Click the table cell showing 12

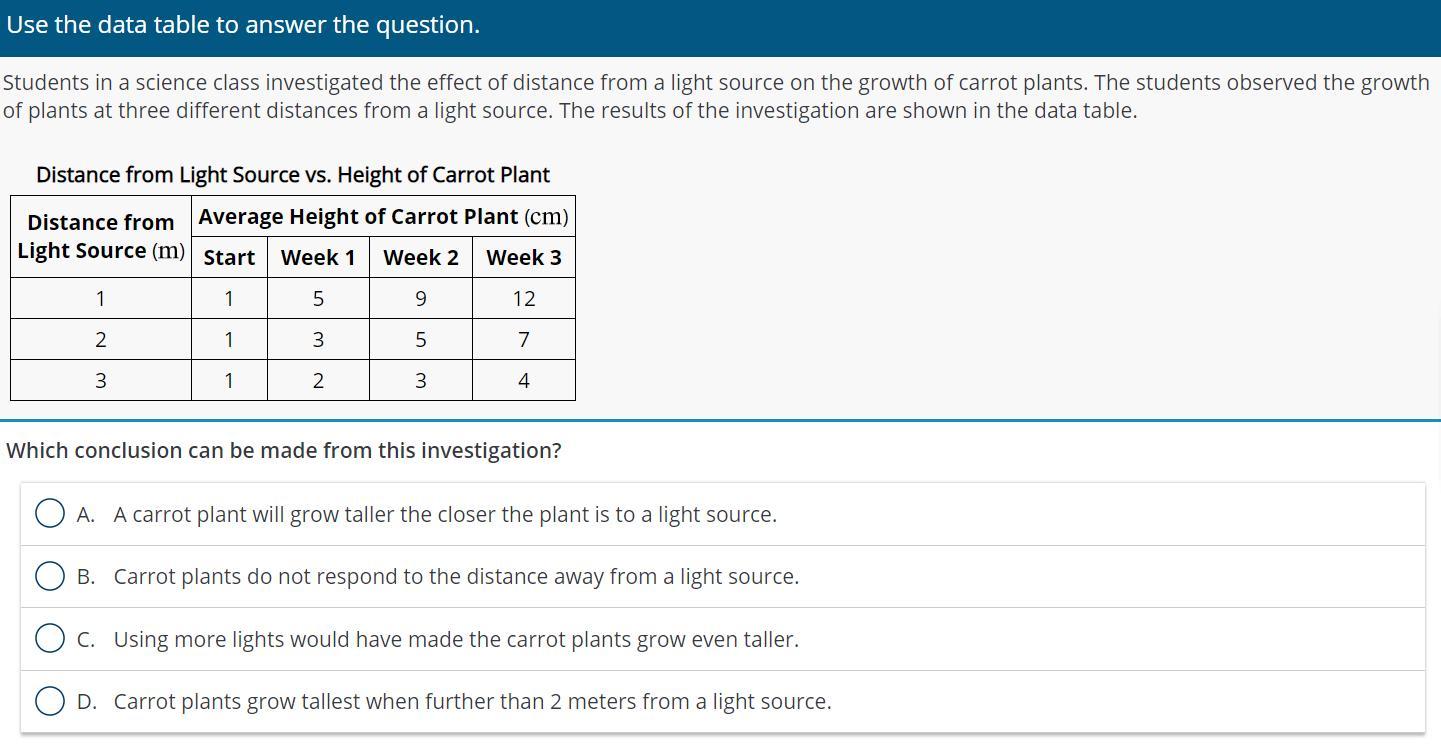[x=523, y=299]
